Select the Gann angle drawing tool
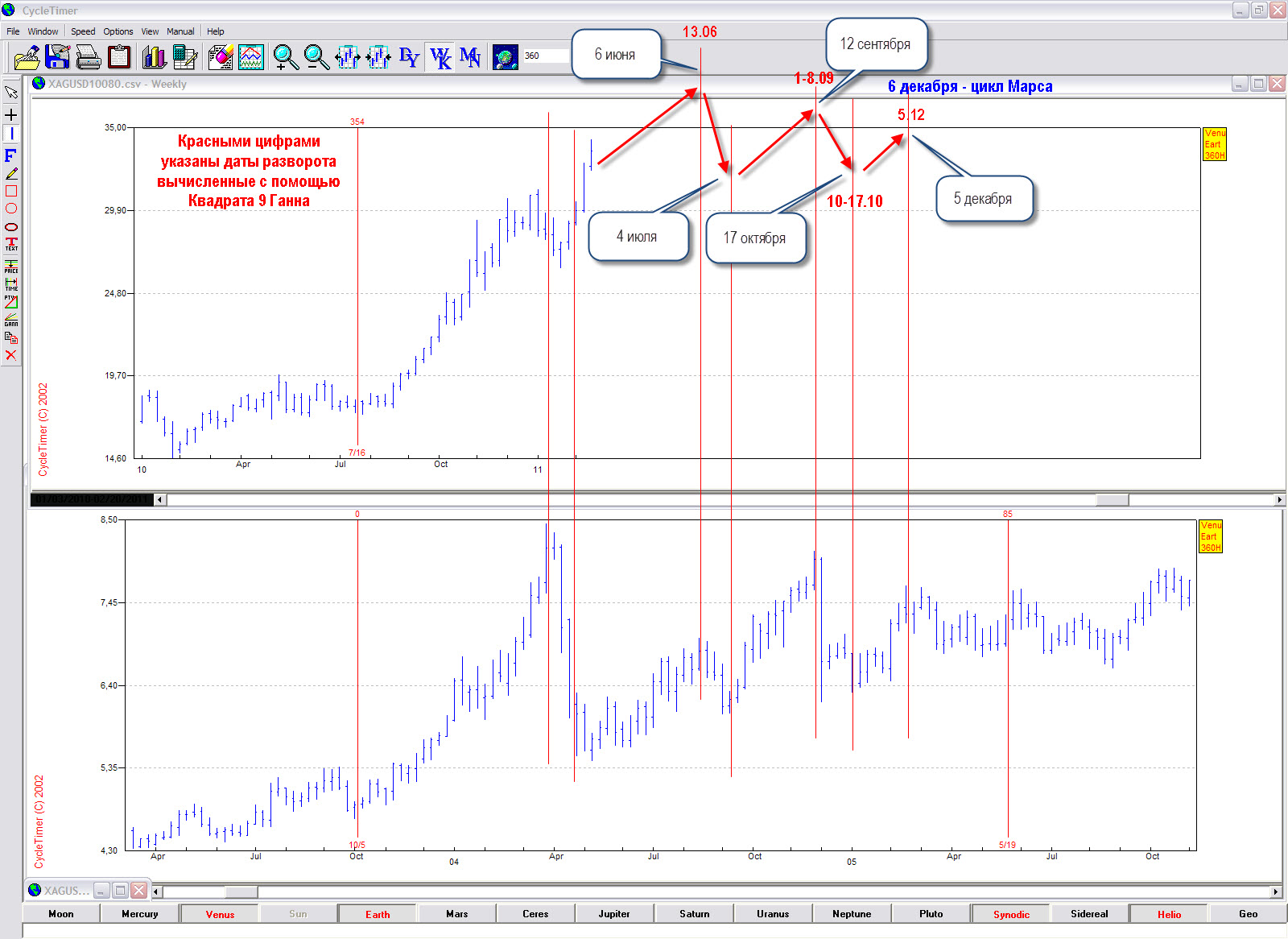1288x939 pixels. (11, 320)
